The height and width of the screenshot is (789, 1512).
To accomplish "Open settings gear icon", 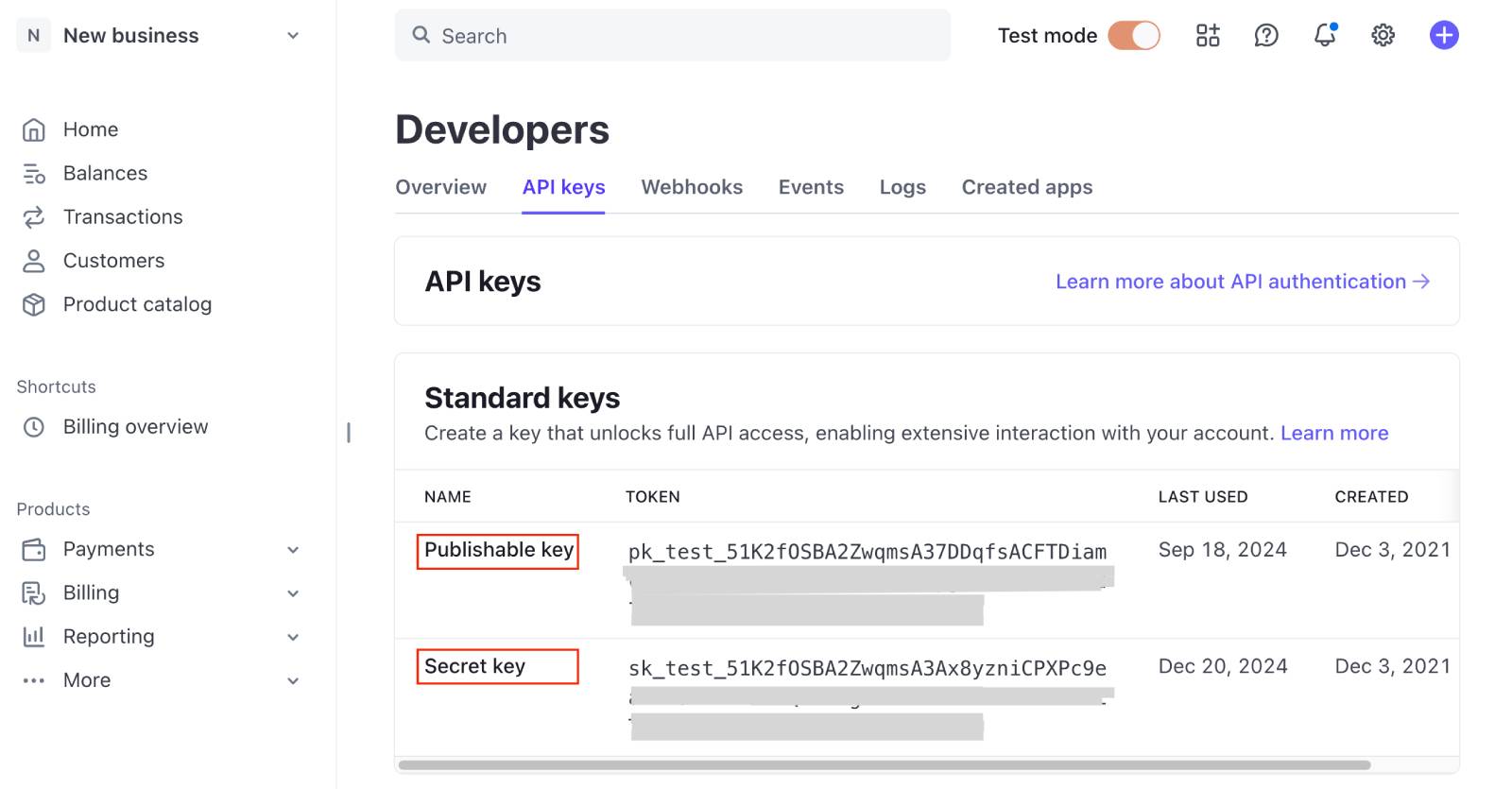I will 1383,36.
